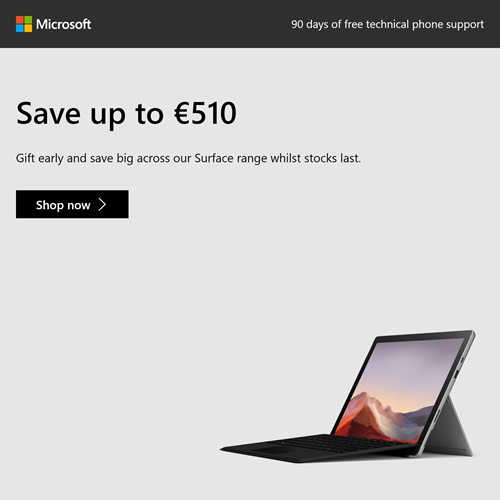Select the Microsoft wordmark text
Screen dimensions: 500x500
point(63,24)
